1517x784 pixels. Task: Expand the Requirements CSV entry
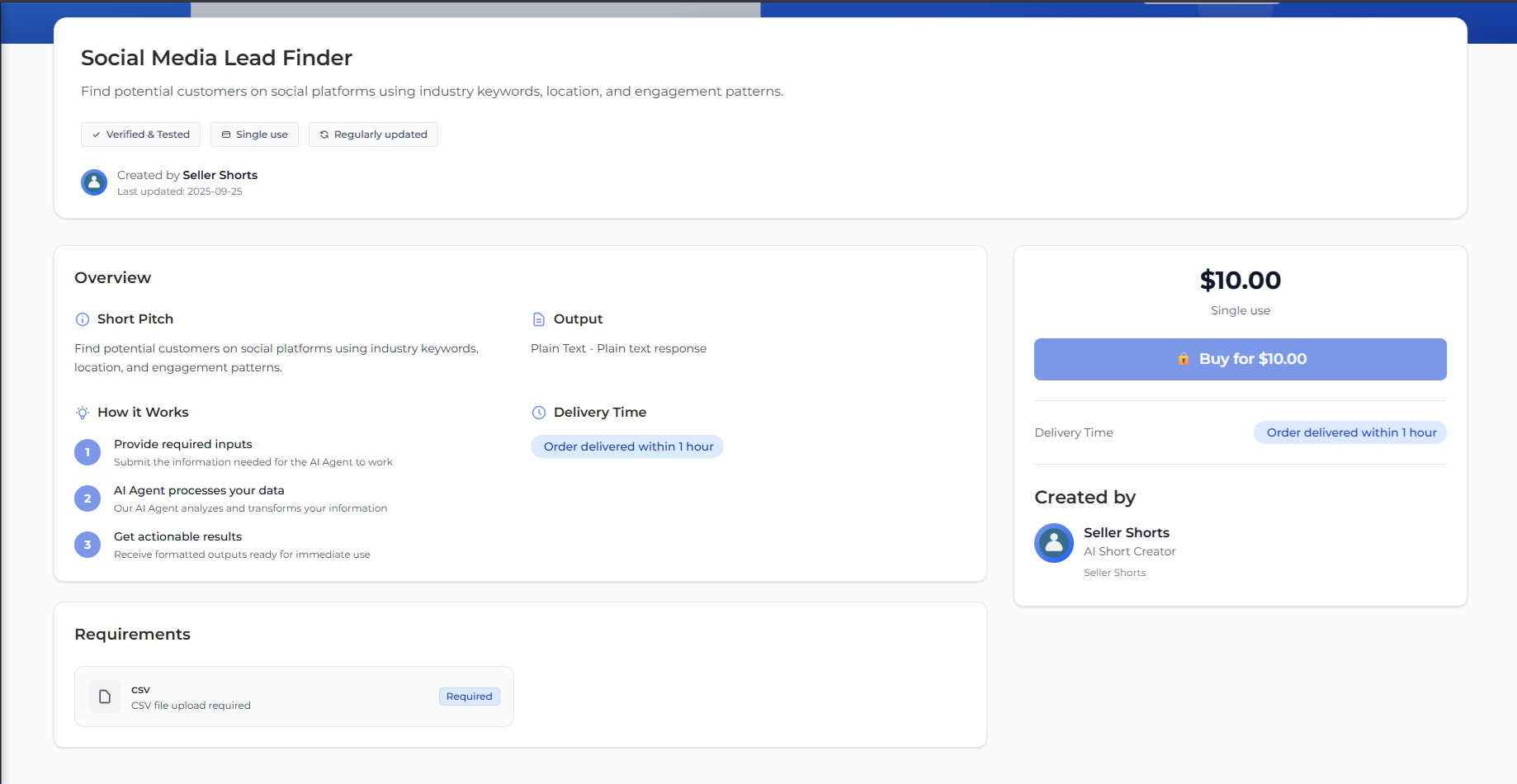293,696
